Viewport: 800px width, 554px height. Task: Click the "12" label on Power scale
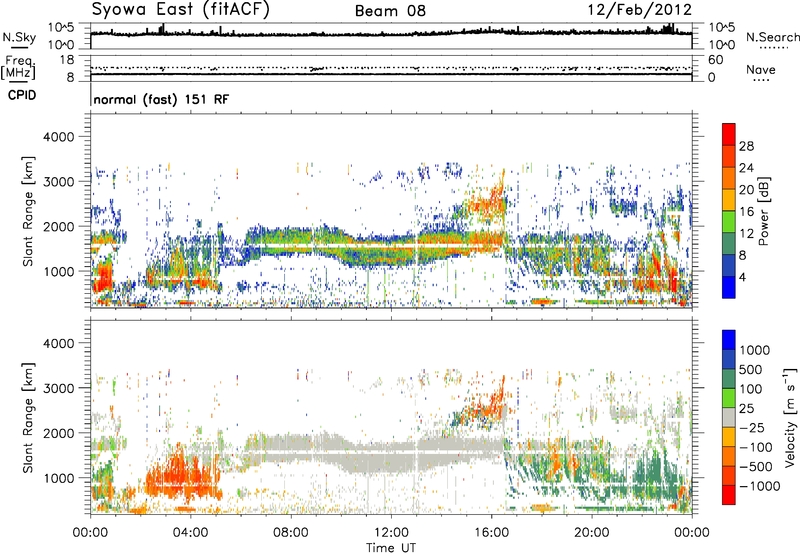click(746, 234)
